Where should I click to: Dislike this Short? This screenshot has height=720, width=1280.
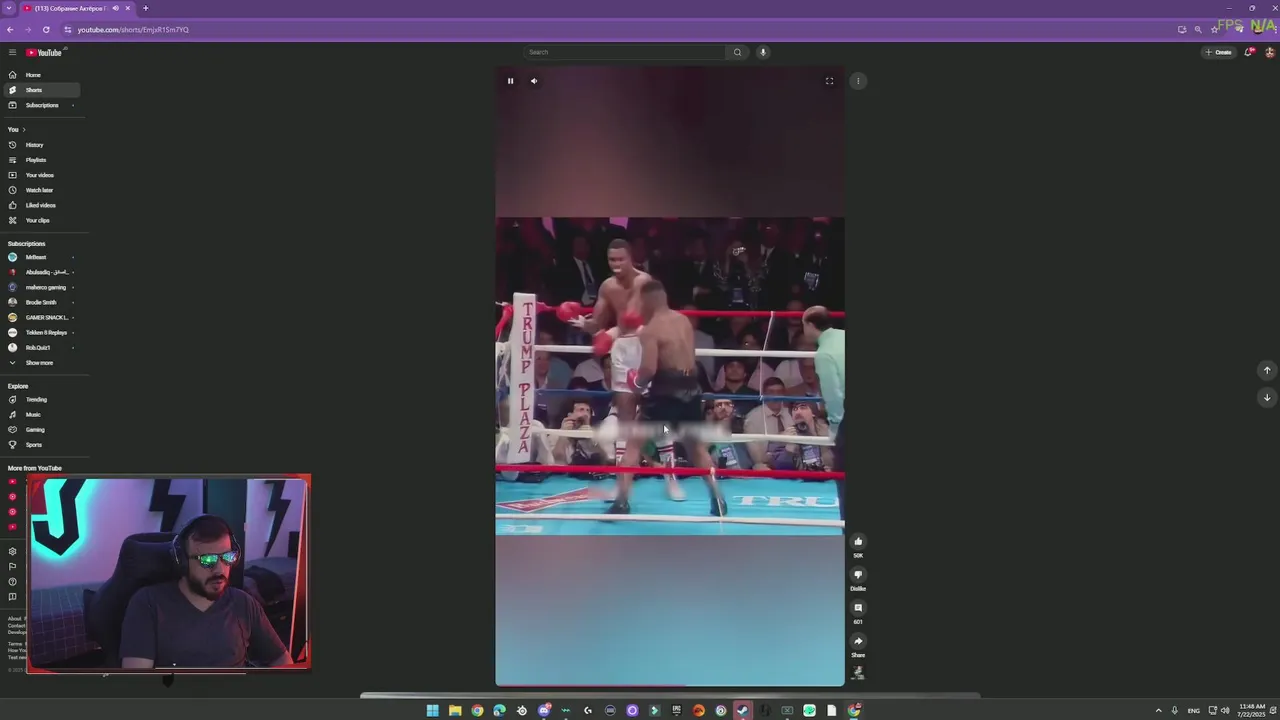pyautogui.click(x=858, y=575)
